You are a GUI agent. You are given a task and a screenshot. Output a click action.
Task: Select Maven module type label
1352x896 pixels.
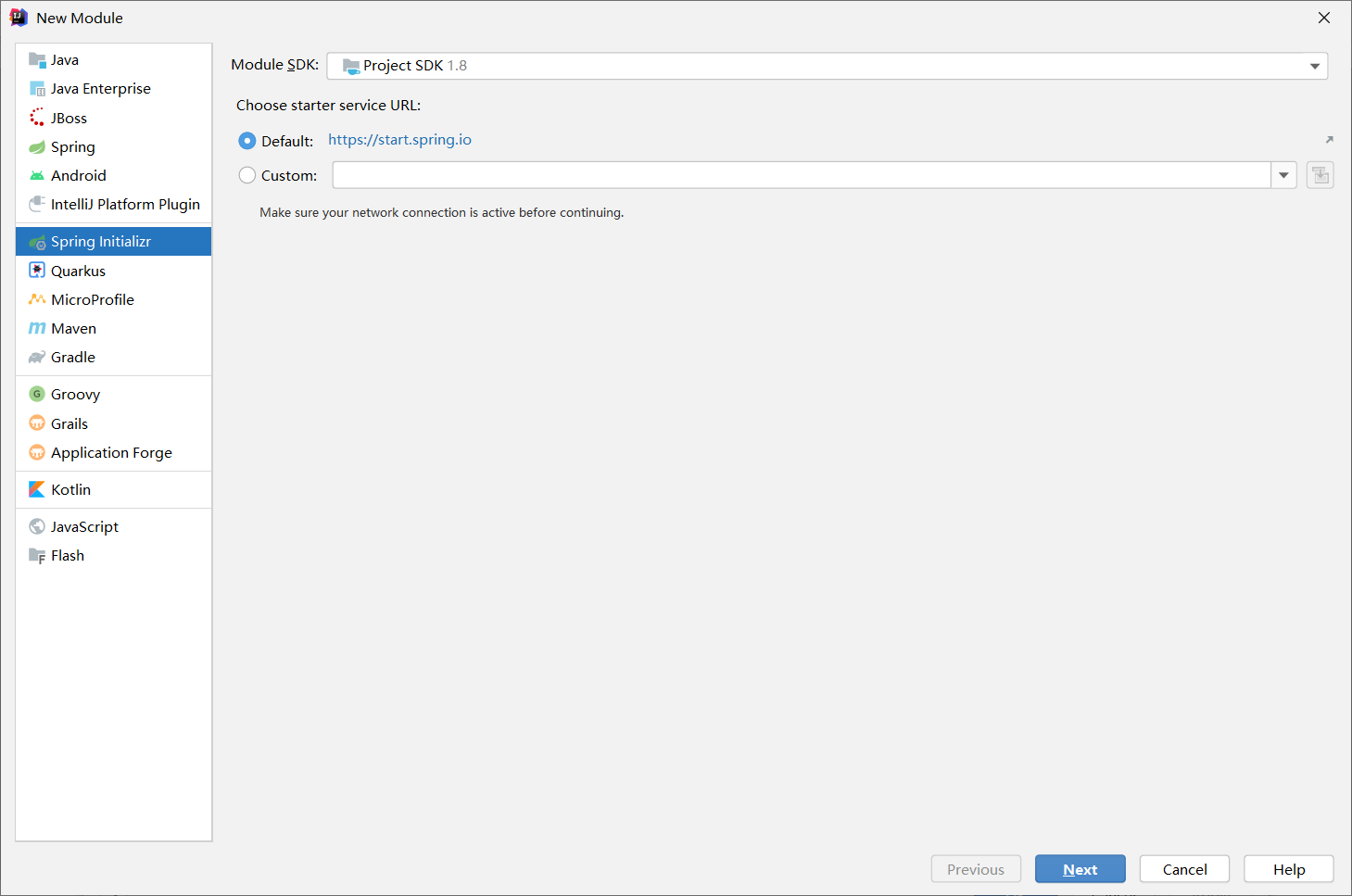pyautogui.click(x=74, y=329)
